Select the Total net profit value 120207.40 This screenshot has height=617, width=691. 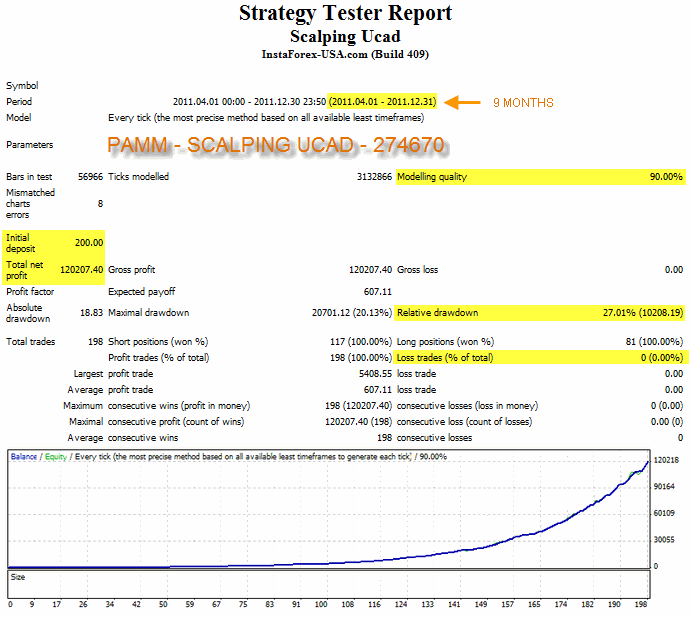click(82, 270)
